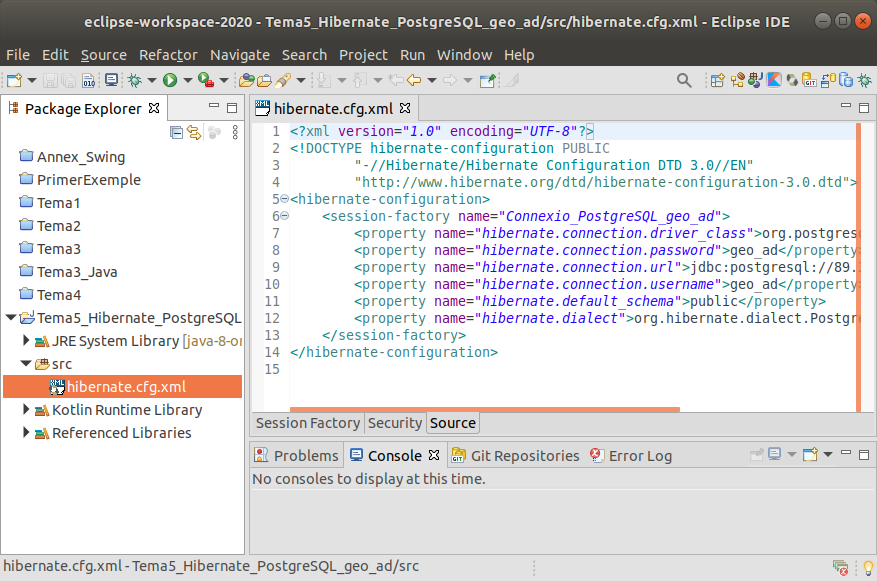
Task: Open the Terminal monitor icon
Action: 111,81
